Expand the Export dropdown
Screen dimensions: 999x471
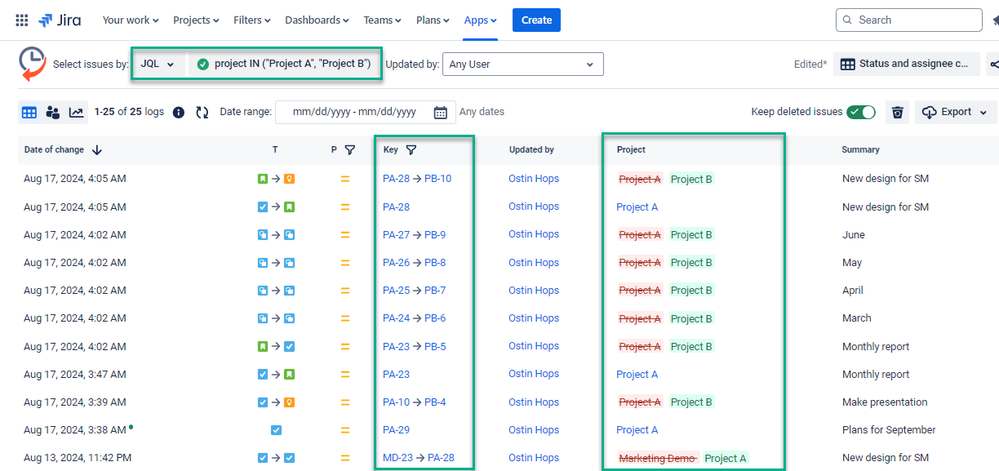956,112
